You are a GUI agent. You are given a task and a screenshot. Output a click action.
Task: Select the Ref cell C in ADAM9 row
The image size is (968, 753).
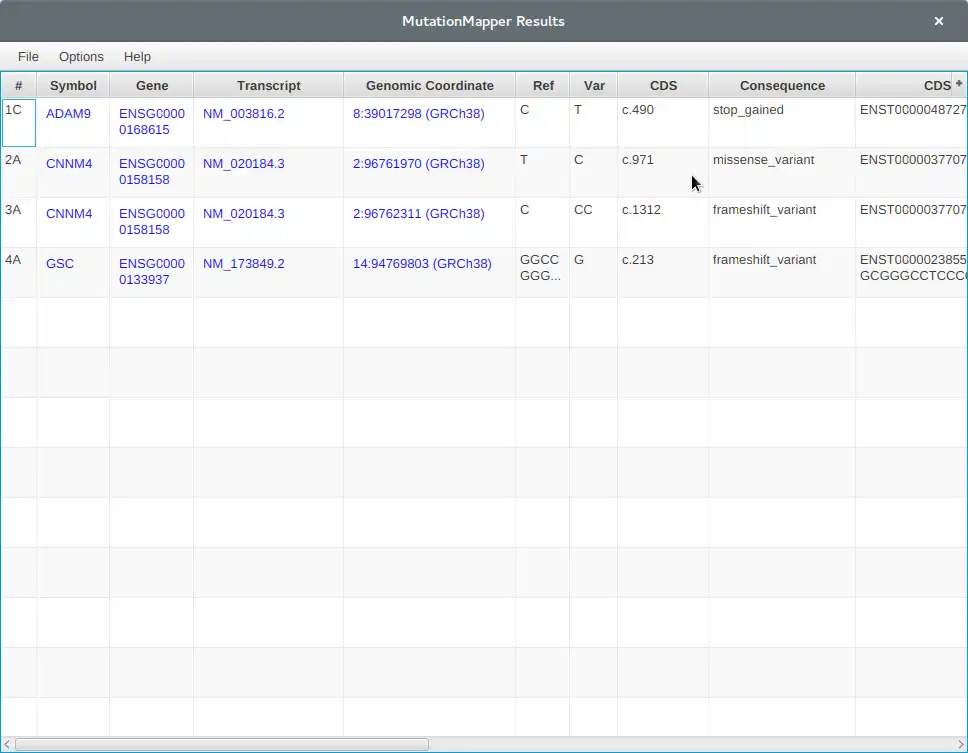coord(542,123)
